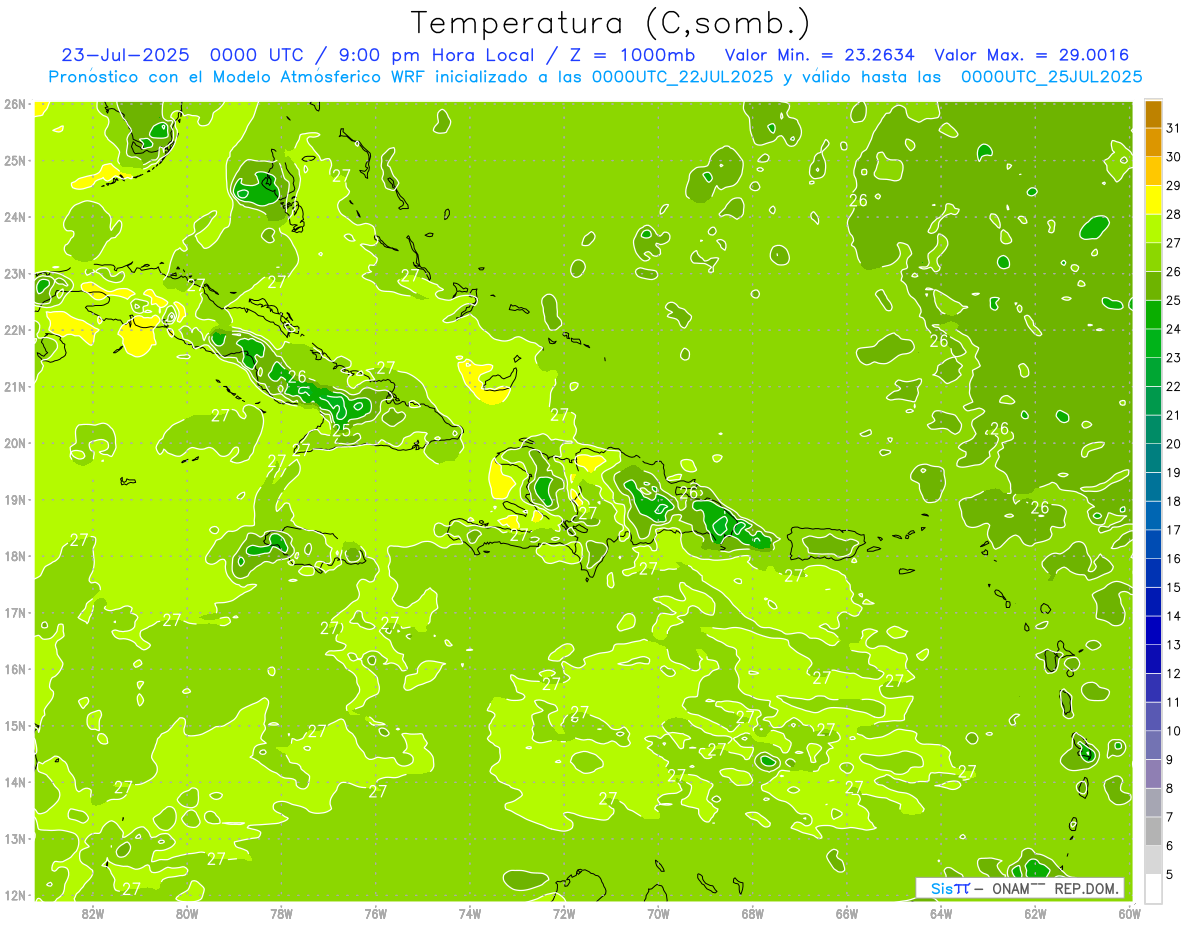Click the gray color bar segment between 6 and 7
The width and height of the screenshot is (1200, 927).
pyautogui.click(x=1153, y=831)
